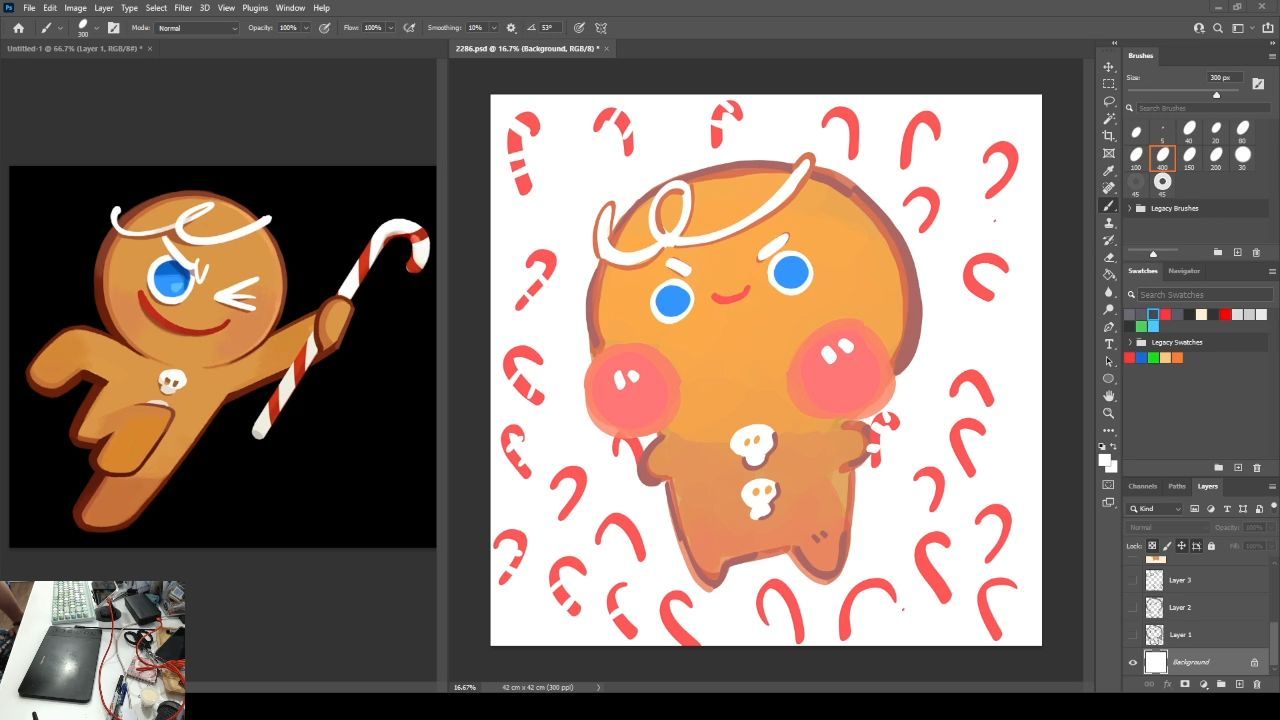The height and width of the screenshot is (720, 1280).
Task: Open smoothing options gear icon
Action: click(511, 28)
